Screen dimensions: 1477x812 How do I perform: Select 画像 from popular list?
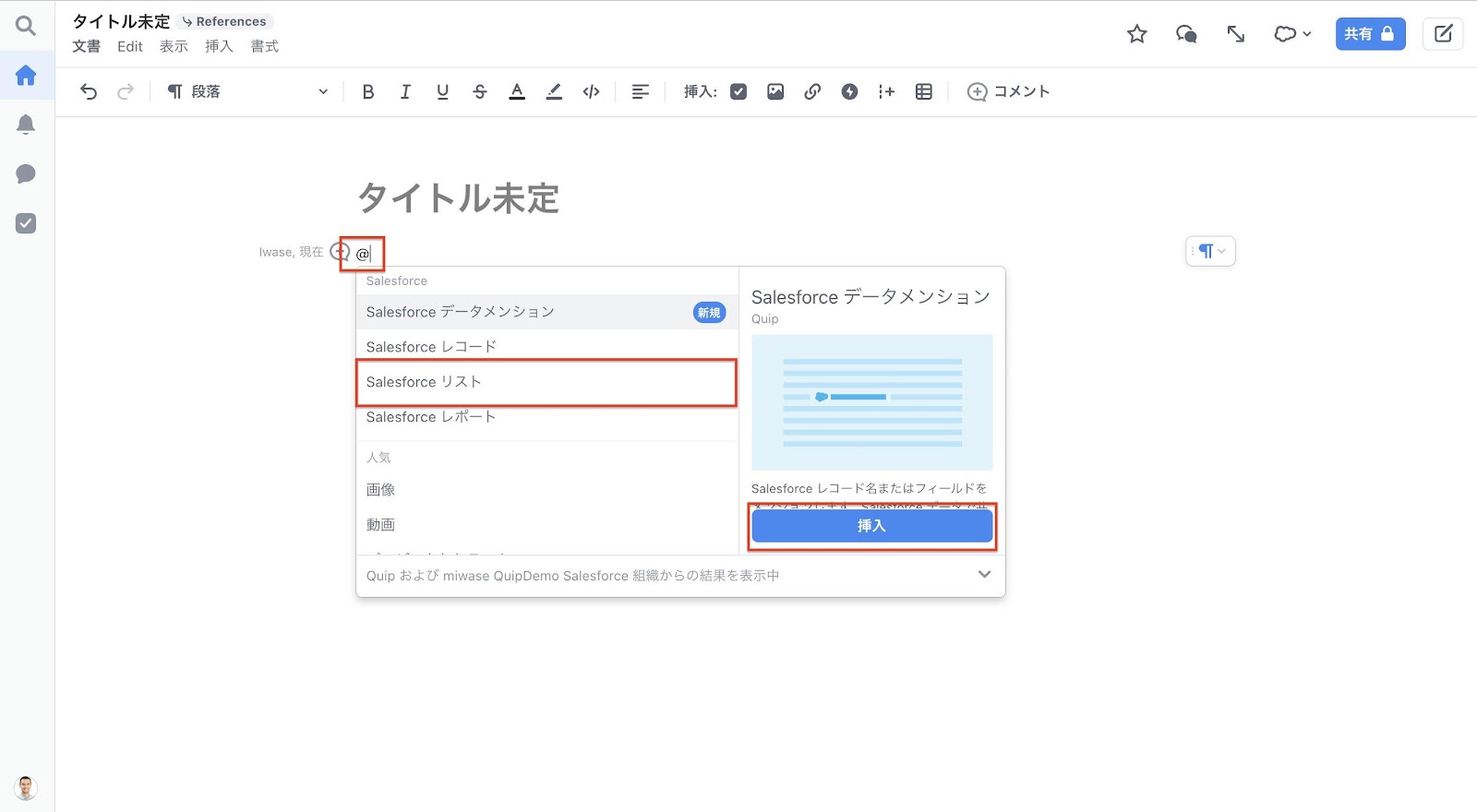[547, 490]
